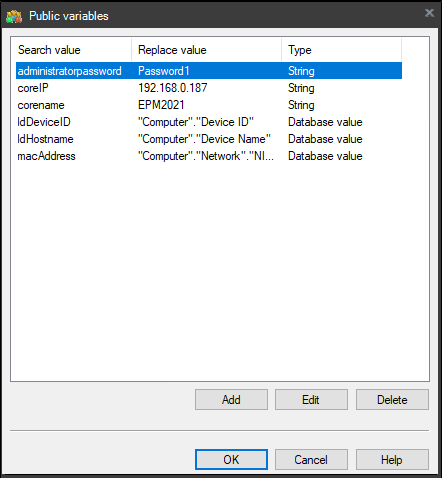The height and width of the screenshot is (478, 442).
Task: Click the String type of coreIP row
Action: (301, 88)
